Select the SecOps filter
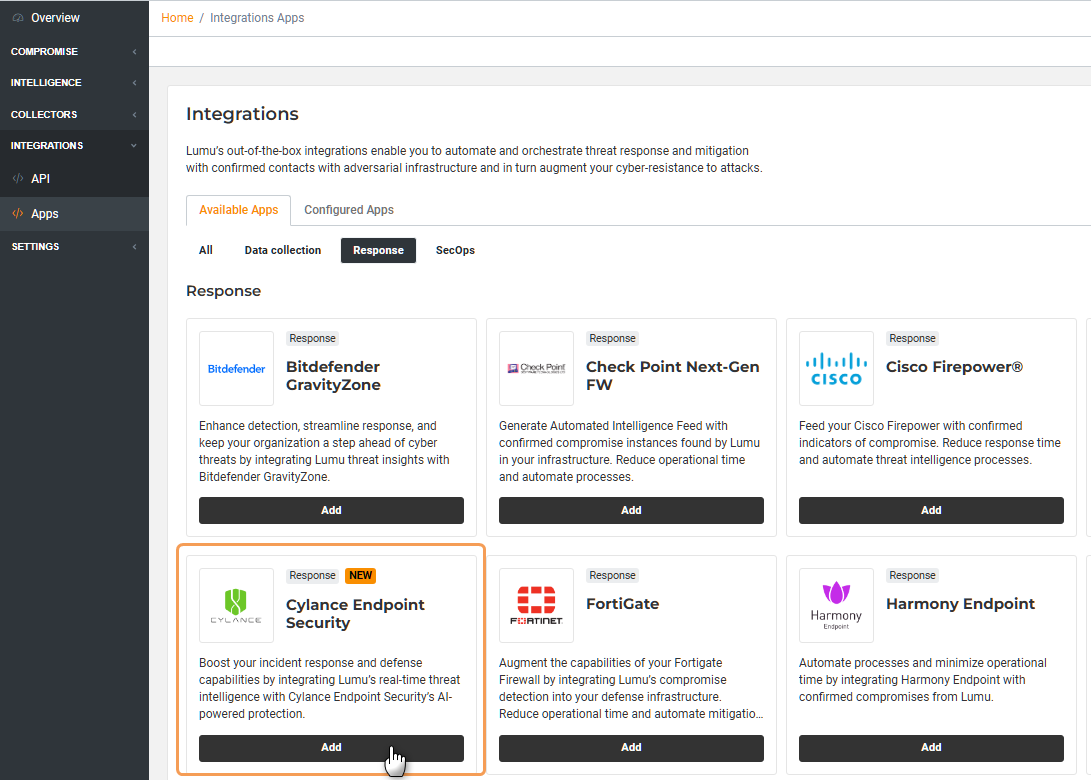The image size is (1091, 780). tap(455, 250)
